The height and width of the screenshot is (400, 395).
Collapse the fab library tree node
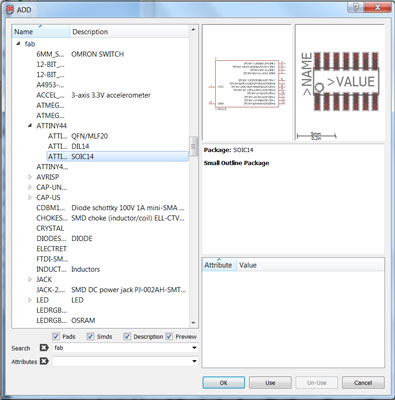coord(18,44)
